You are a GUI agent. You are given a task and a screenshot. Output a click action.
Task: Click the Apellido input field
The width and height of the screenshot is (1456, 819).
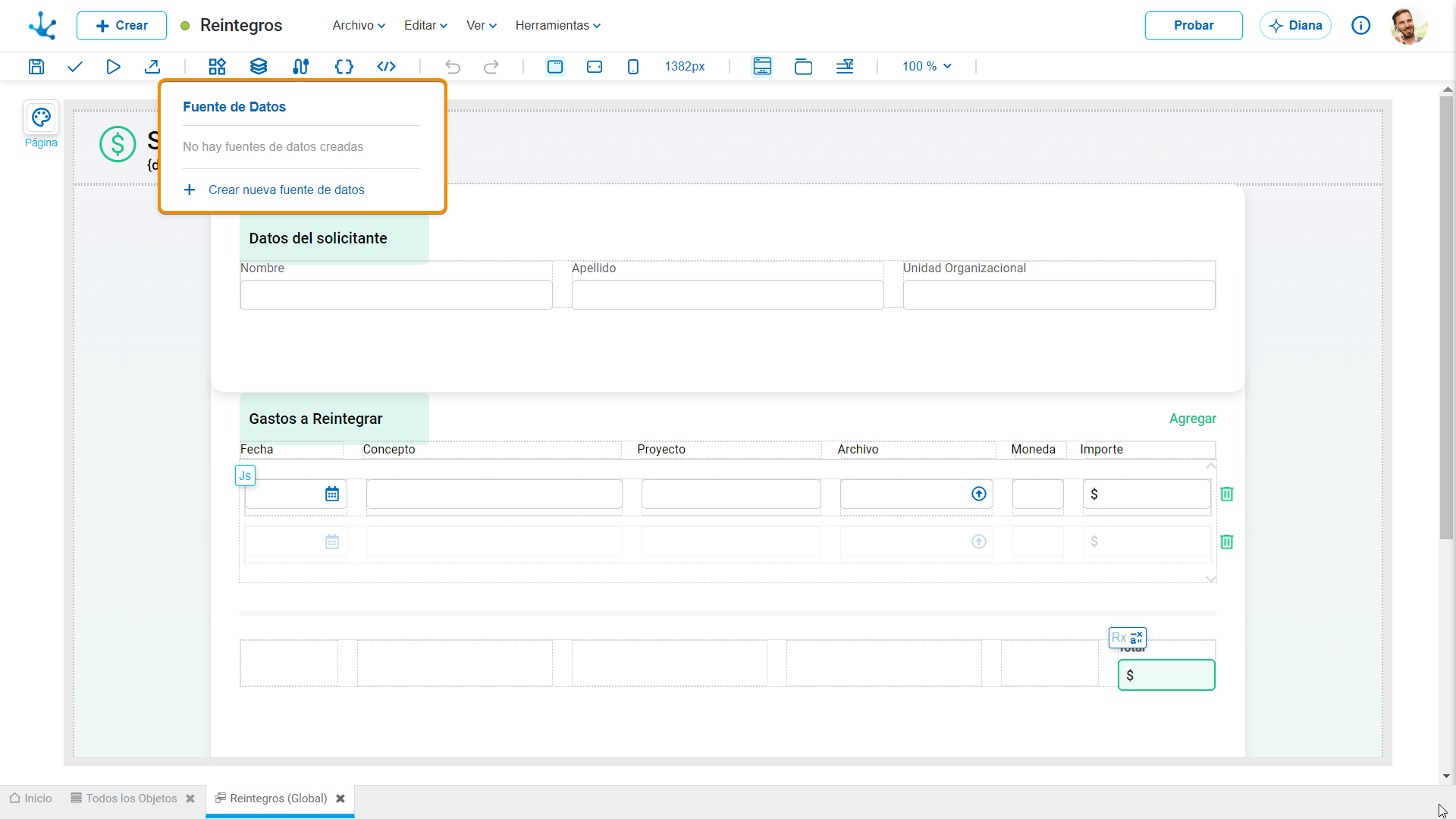727,295
